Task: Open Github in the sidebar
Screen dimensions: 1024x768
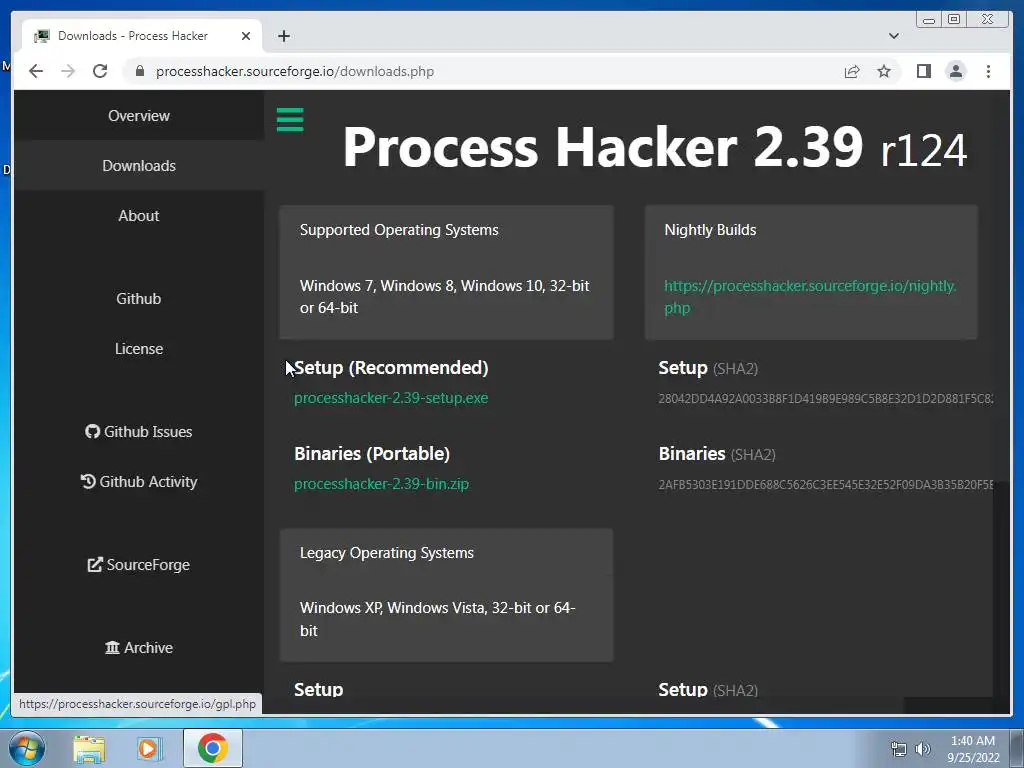Action: click(138, 298)
